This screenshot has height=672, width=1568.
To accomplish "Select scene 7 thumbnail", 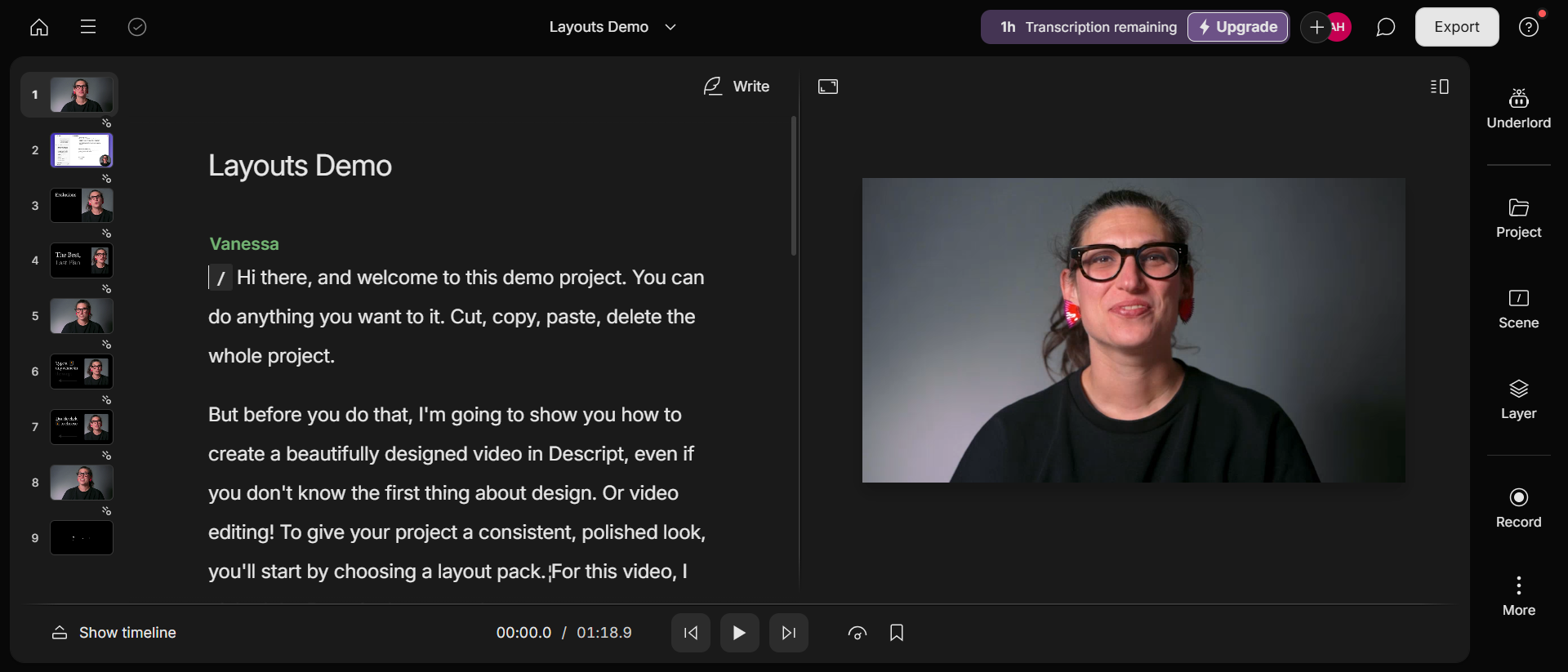I will point(82,427).
